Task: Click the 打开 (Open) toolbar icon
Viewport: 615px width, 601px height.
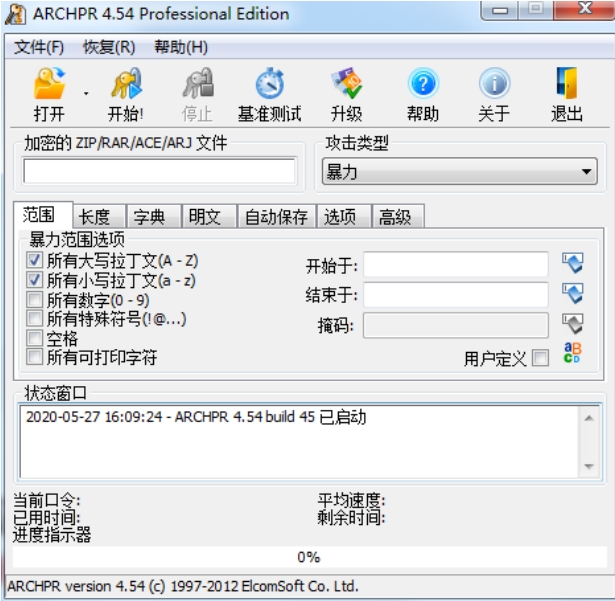Action: pyautogui.click(x=49, y=83)
